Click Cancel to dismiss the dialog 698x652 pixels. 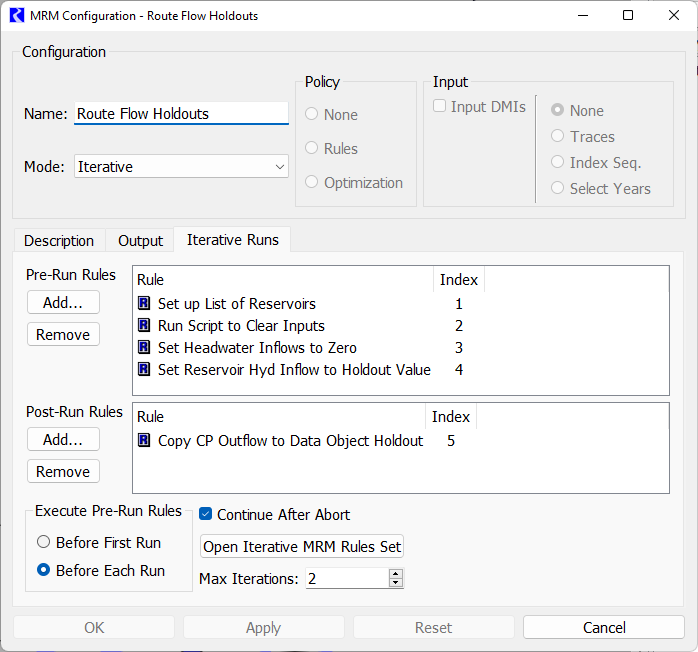coord(604,628)
